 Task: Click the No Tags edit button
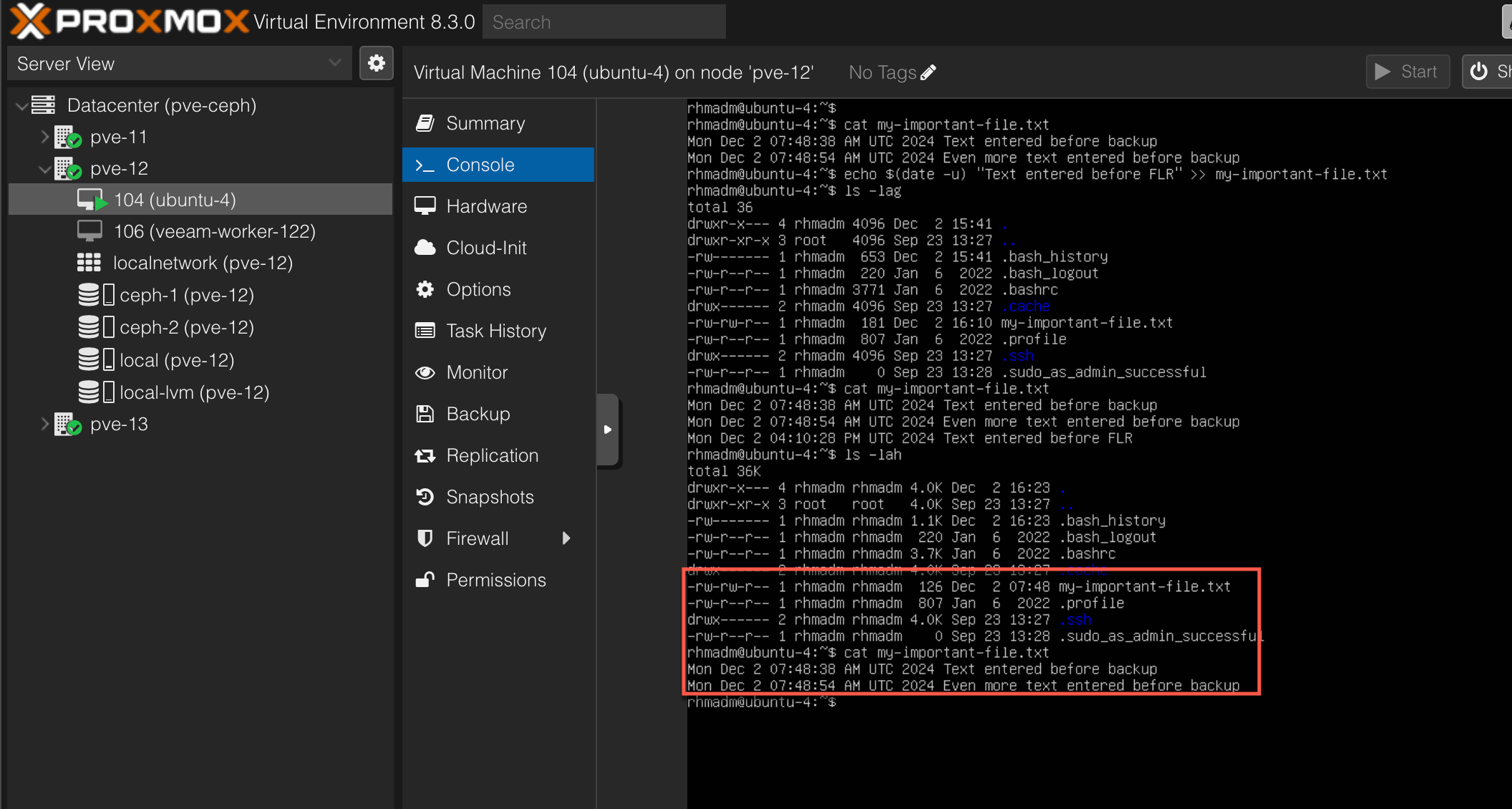click(929, 72)
